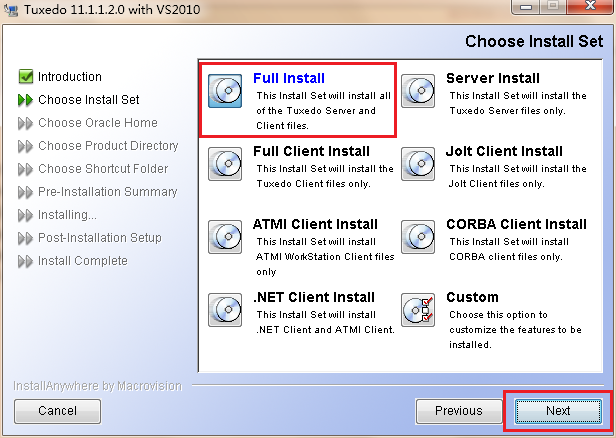
Task: Cancel the Tuxedo installation
Action: 57,410
